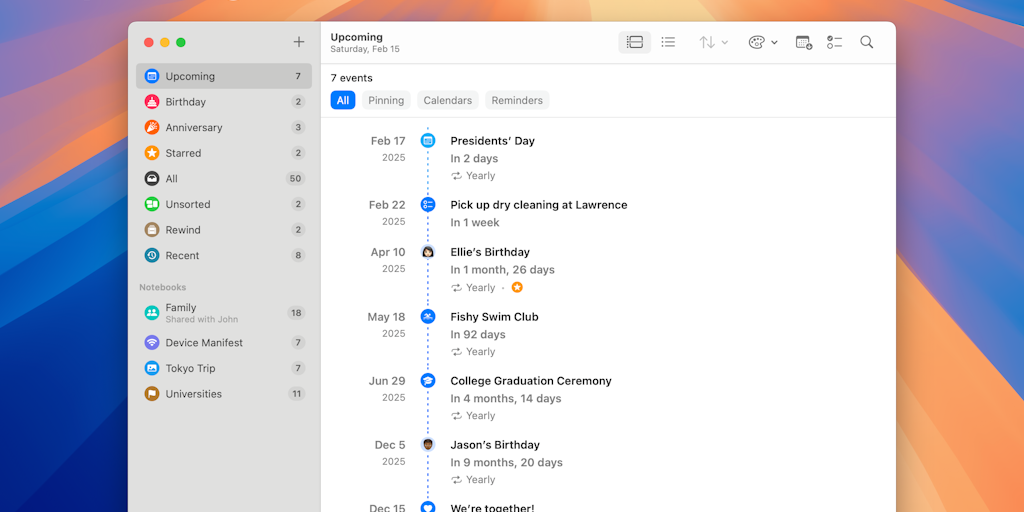This screenshot has width=1024, height=512.
Task: Click the All category count badge 50
Action: click(296, 179)
